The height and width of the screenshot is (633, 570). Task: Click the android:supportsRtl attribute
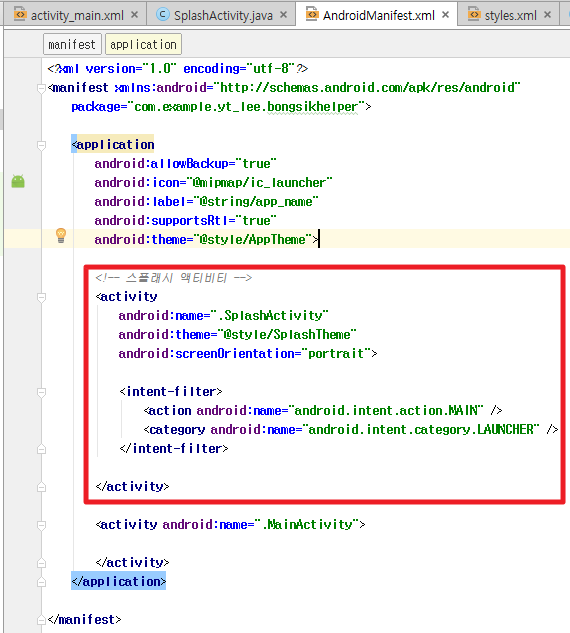[186, 220]
